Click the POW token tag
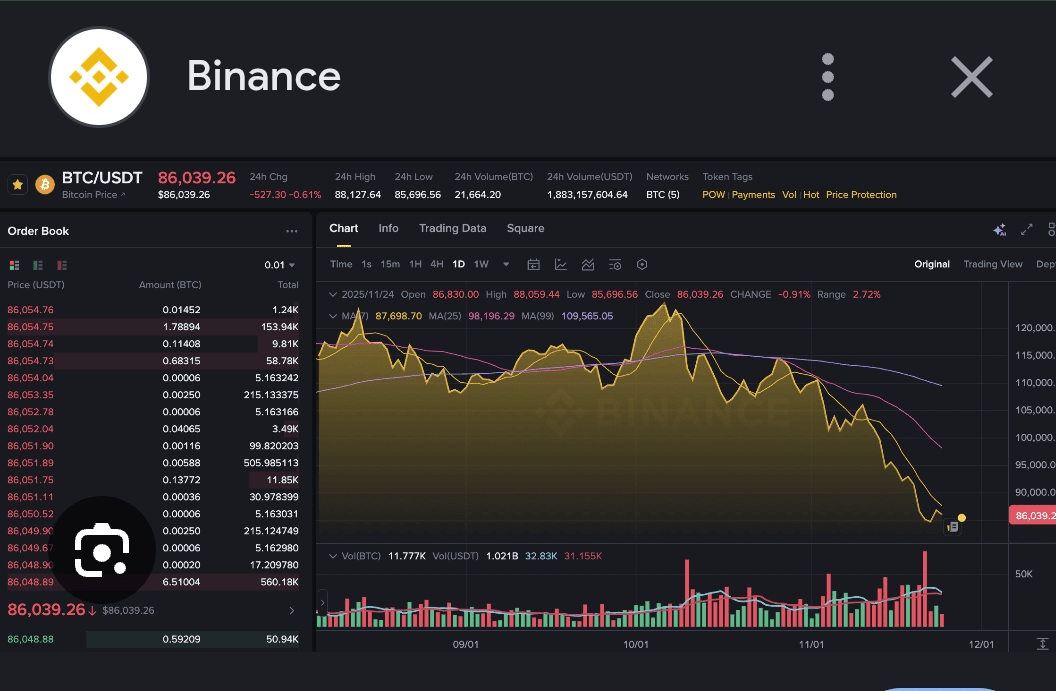1056x691 pixels. coord(713,195)
